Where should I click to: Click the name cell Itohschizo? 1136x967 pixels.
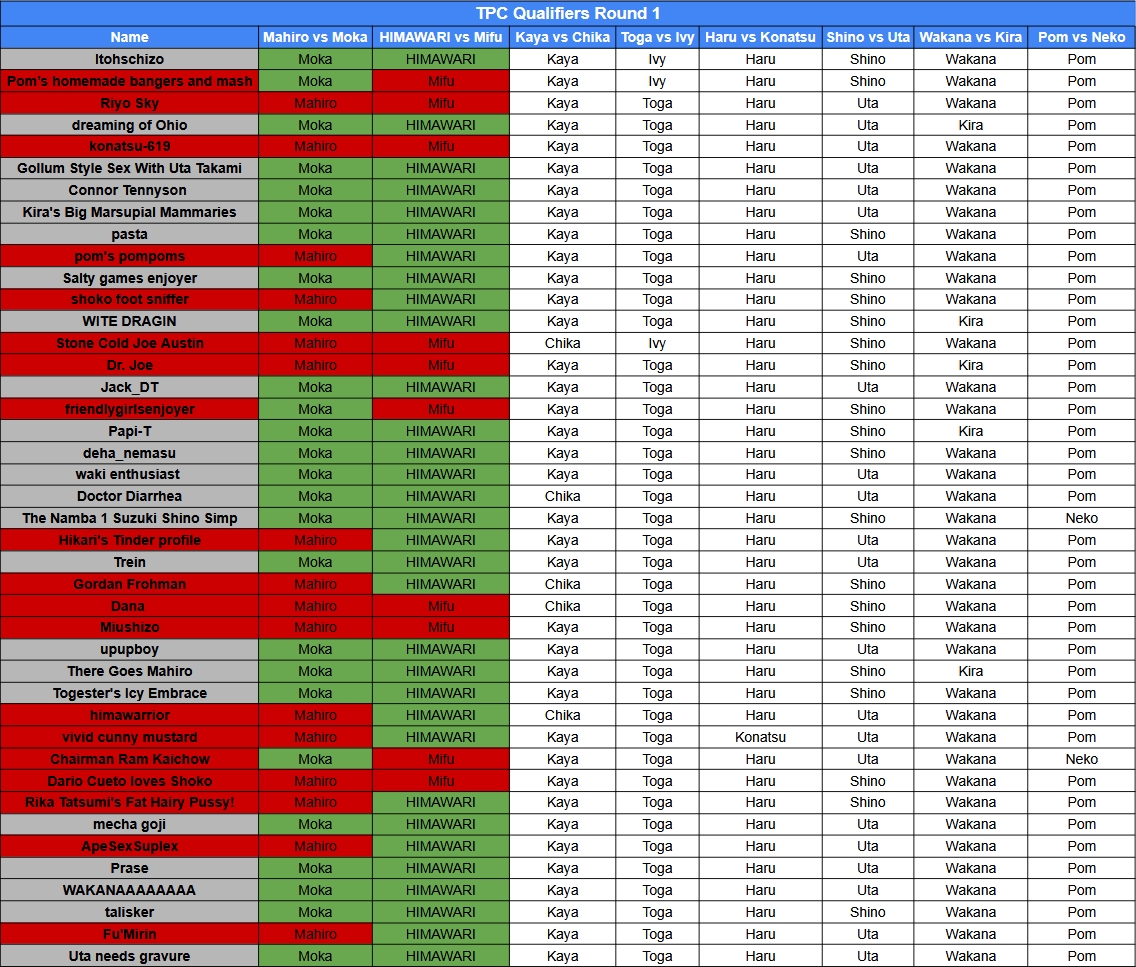tap(130, 59)
